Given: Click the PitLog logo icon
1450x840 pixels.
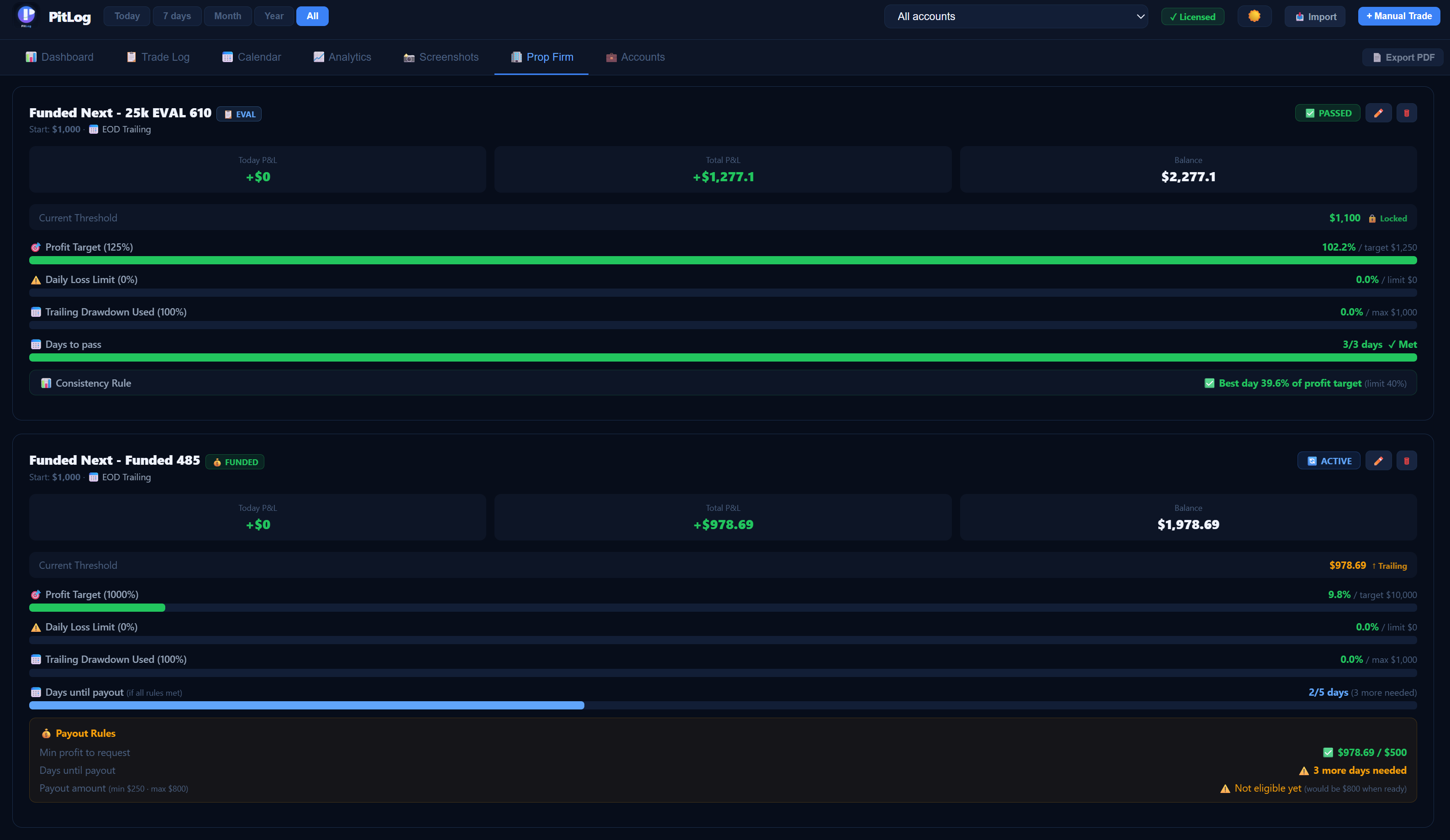Looking at the screenshot, I should pos(26,16).
